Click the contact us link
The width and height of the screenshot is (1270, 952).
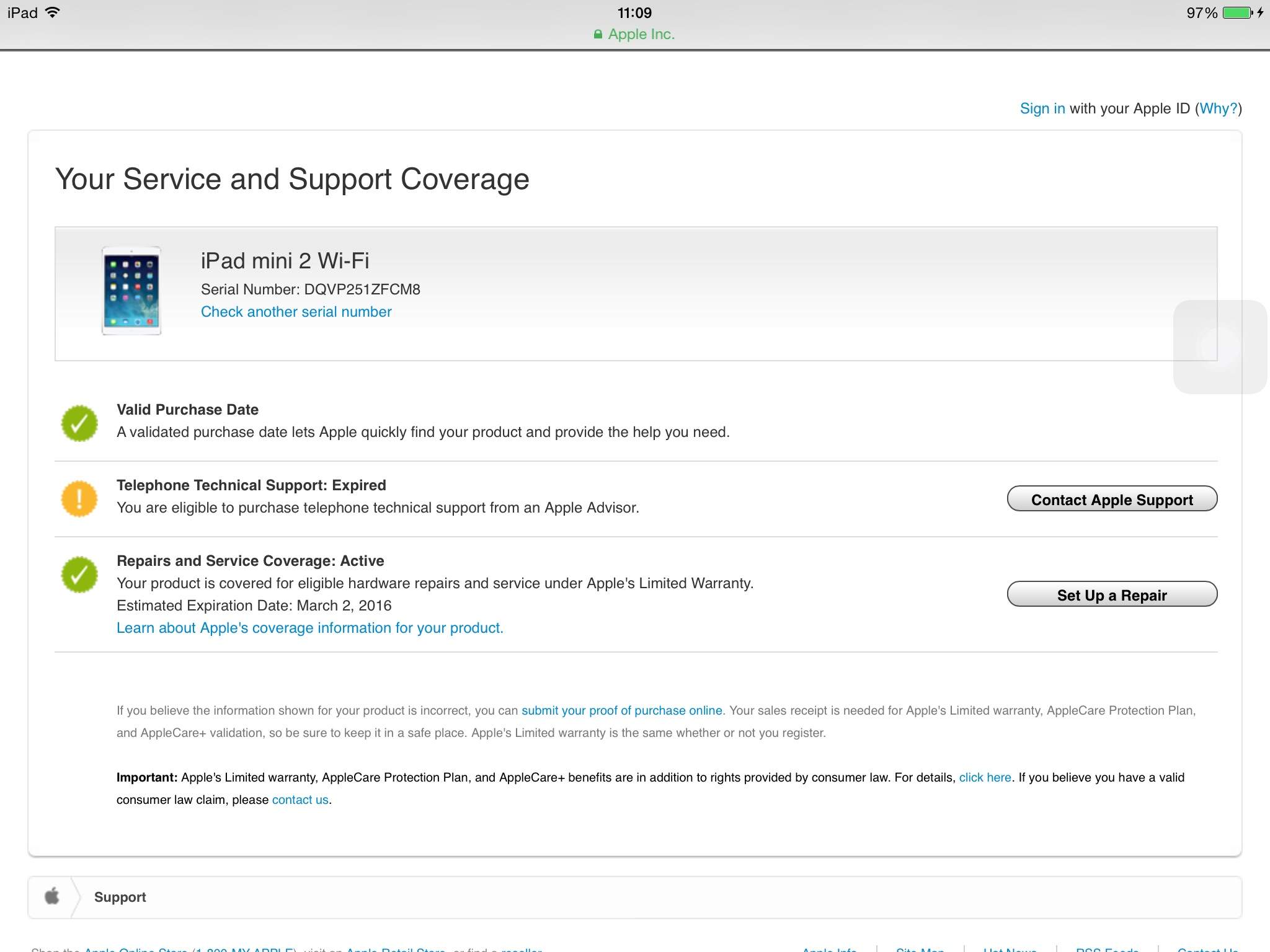[300, 800]
